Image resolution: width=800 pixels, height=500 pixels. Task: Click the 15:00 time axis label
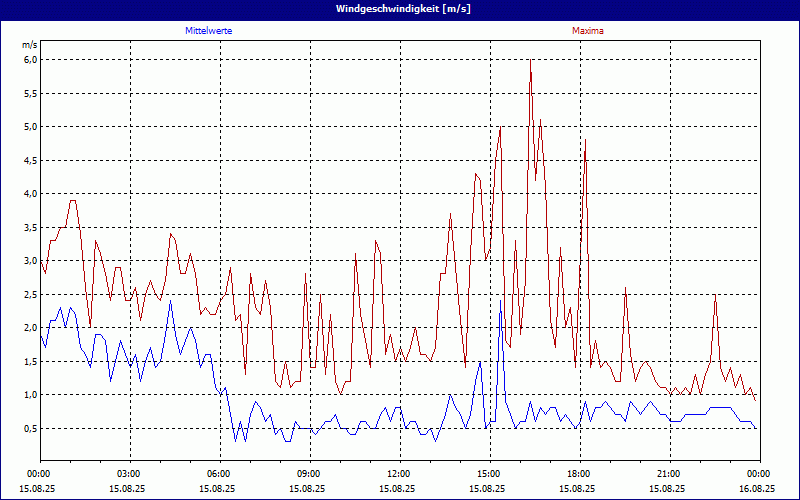[489, 474]
